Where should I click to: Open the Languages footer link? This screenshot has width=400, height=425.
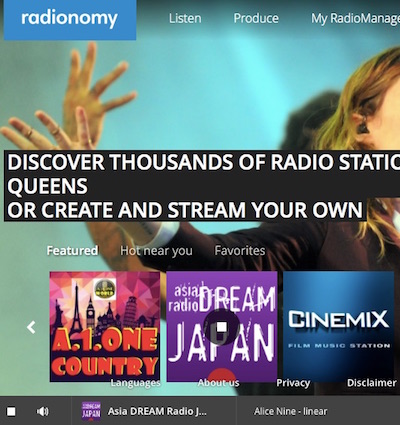click(x=135, y=383)
